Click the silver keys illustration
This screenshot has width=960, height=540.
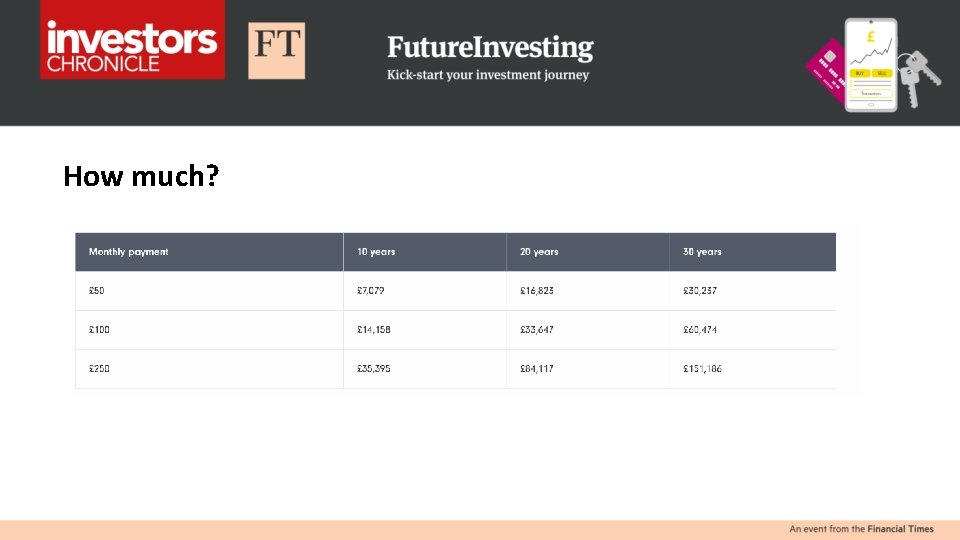[x=919, y=76]
